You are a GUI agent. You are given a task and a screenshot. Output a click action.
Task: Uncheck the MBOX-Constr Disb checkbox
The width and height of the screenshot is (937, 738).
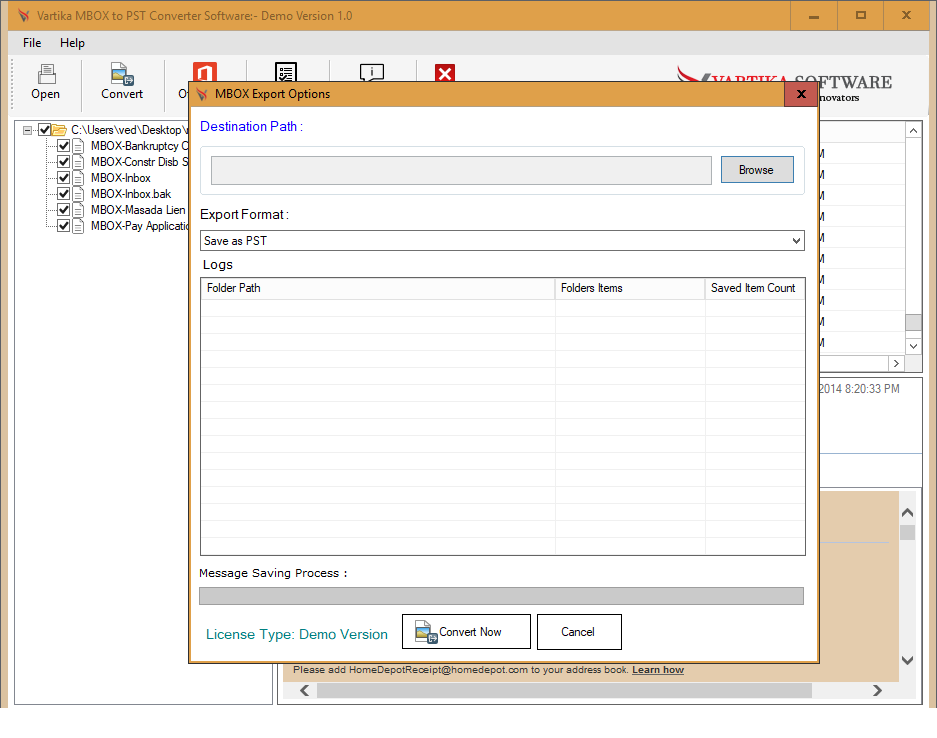(63, 162)
